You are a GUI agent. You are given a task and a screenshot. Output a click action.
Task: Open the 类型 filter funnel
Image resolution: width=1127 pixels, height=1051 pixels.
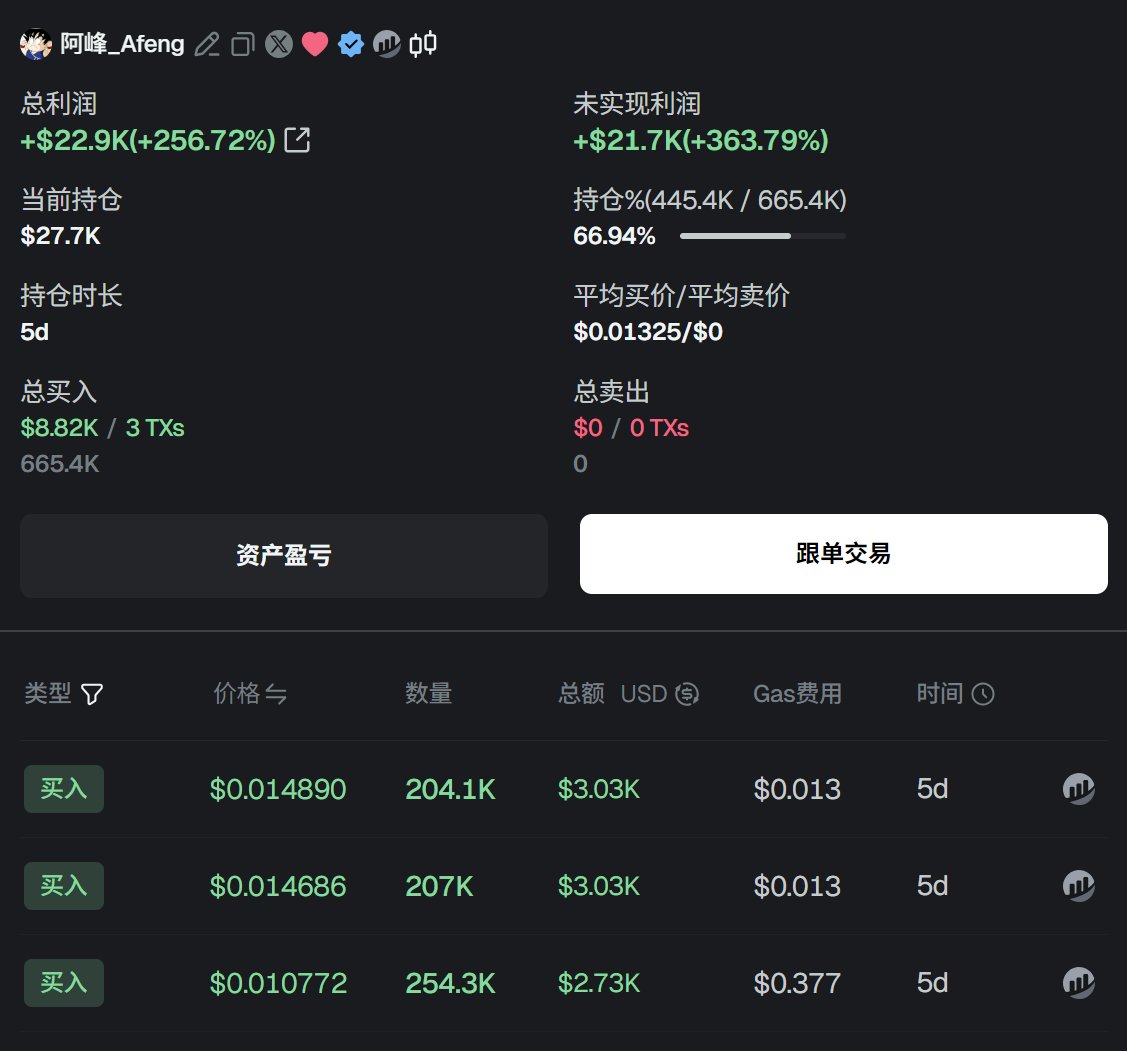(92, 694)
